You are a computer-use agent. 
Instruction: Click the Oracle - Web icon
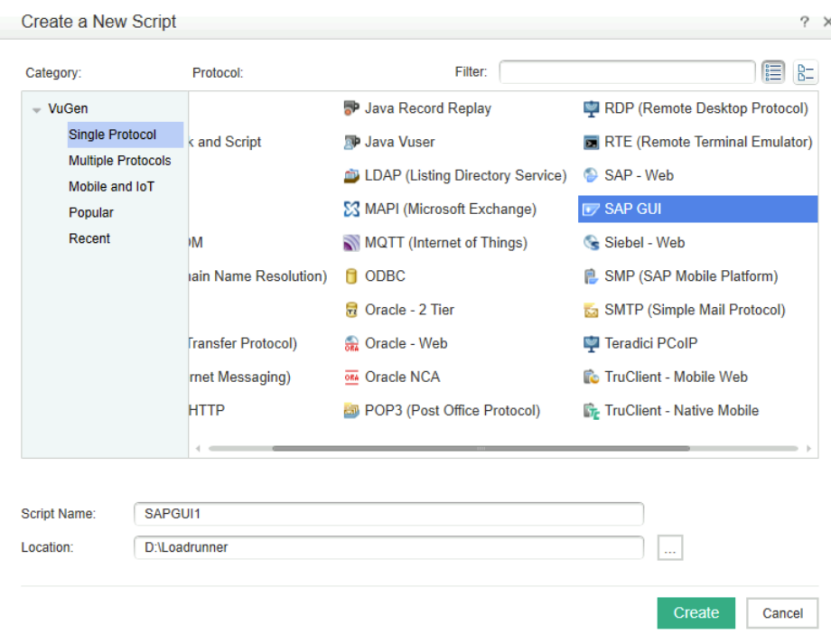click(351, 344)
